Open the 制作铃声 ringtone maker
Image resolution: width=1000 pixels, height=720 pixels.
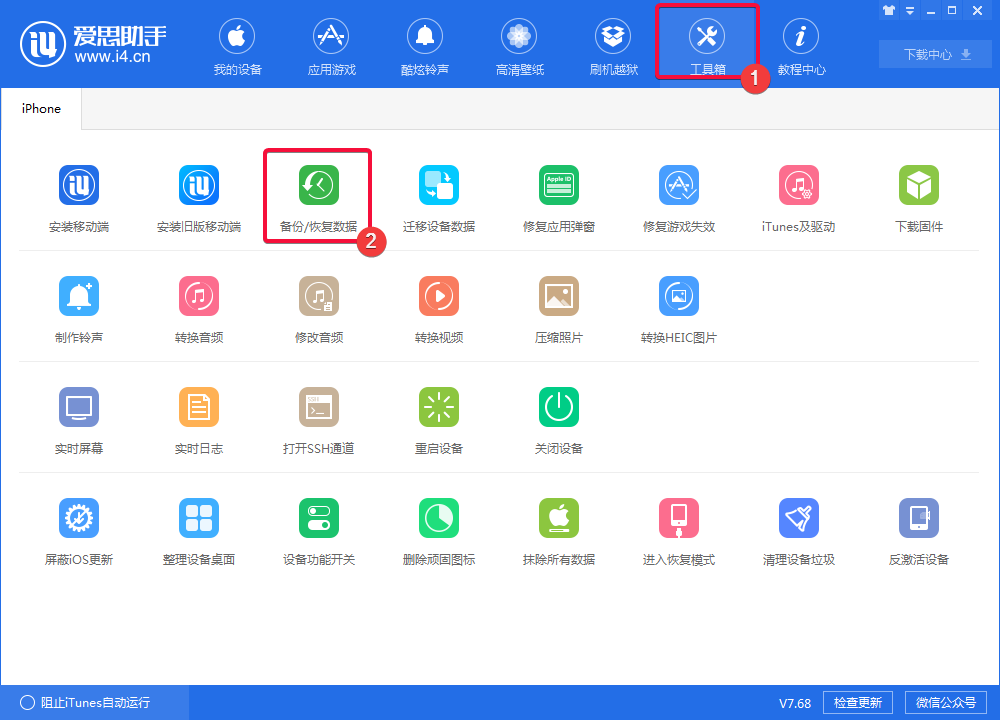(x=79, y=306)
